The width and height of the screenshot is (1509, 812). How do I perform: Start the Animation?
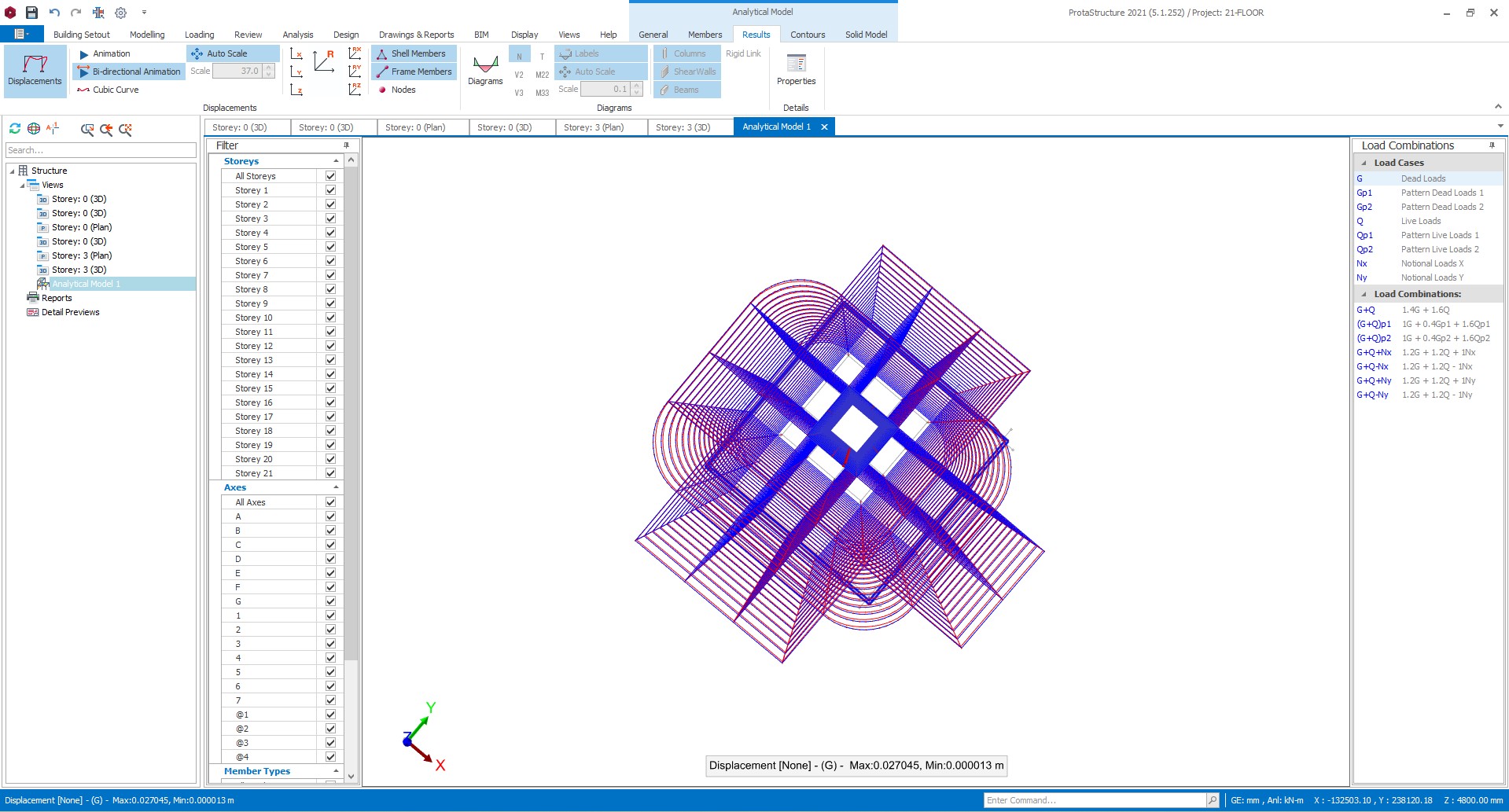105,53
